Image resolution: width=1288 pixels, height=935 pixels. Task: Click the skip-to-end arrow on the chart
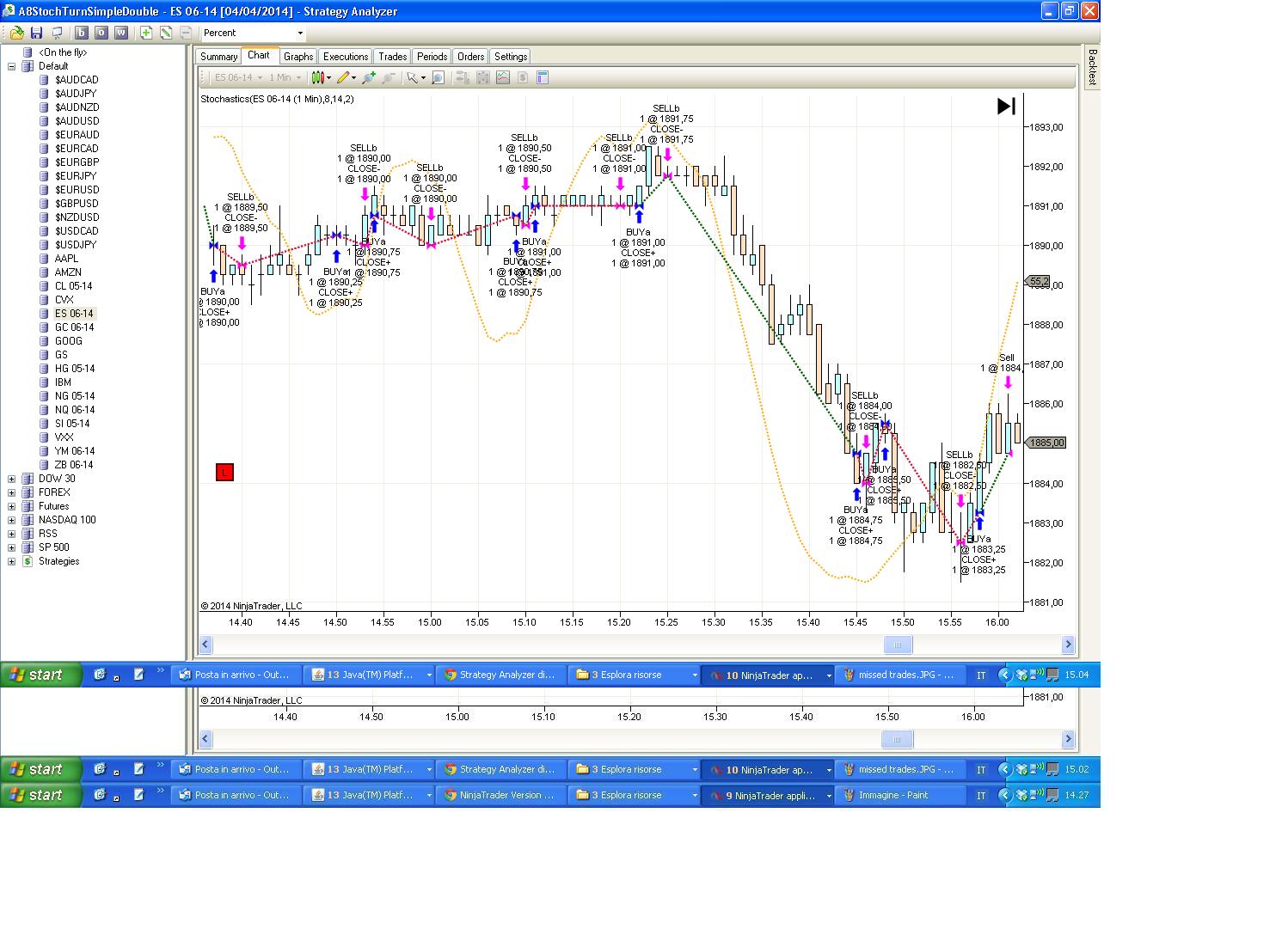coord(1006,106)
